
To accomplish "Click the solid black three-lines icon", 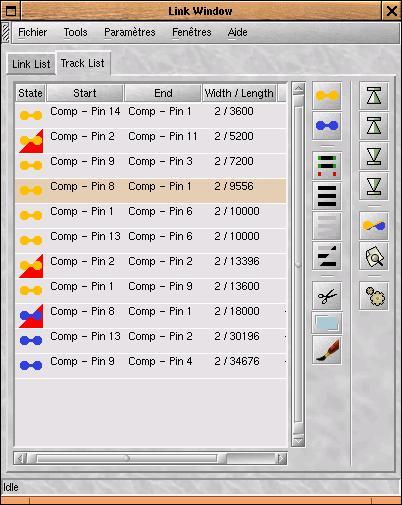I will 327,196.
